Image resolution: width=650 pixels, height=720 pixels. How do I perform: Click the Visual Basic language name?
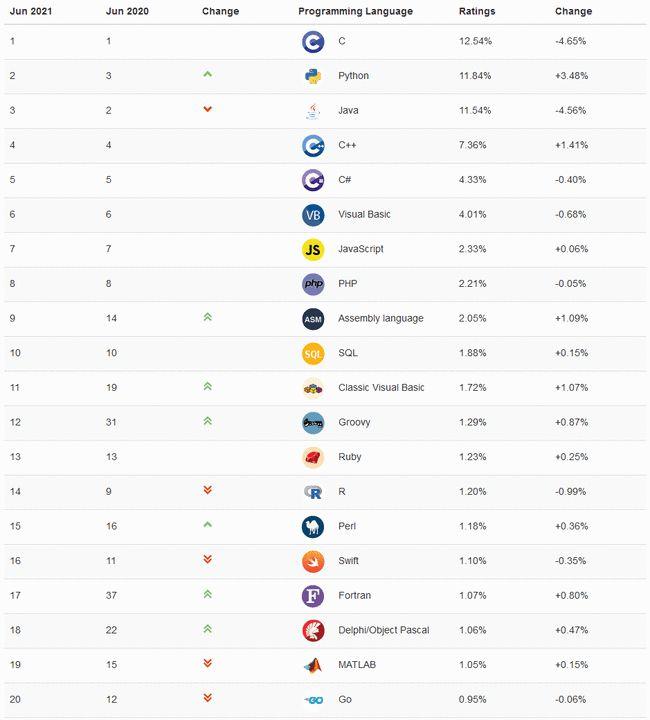click(364, 215)
